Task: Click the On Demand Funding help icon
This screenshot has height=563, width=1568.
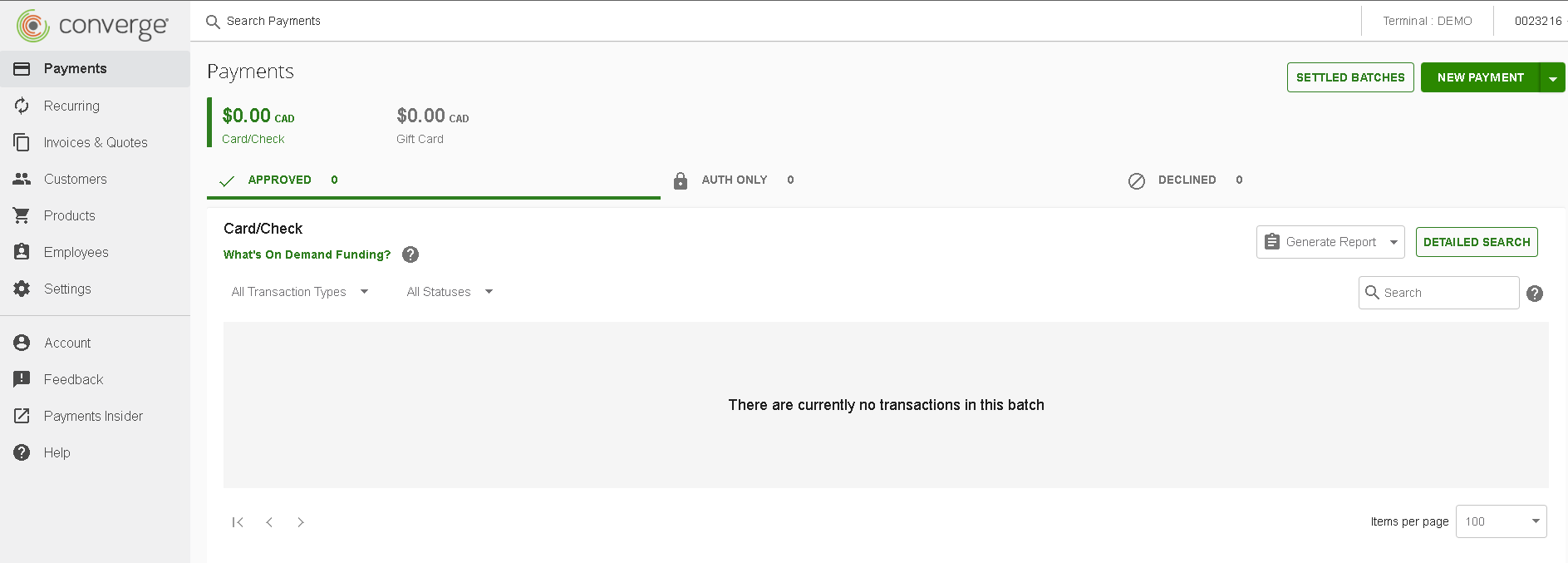Action: tap(410, 254)
